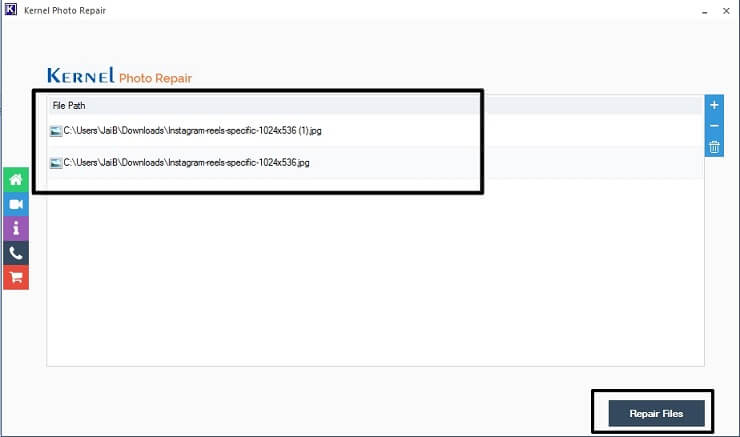Click the green Home sidebar icon
Screen dimensions: 740x437
16,180
